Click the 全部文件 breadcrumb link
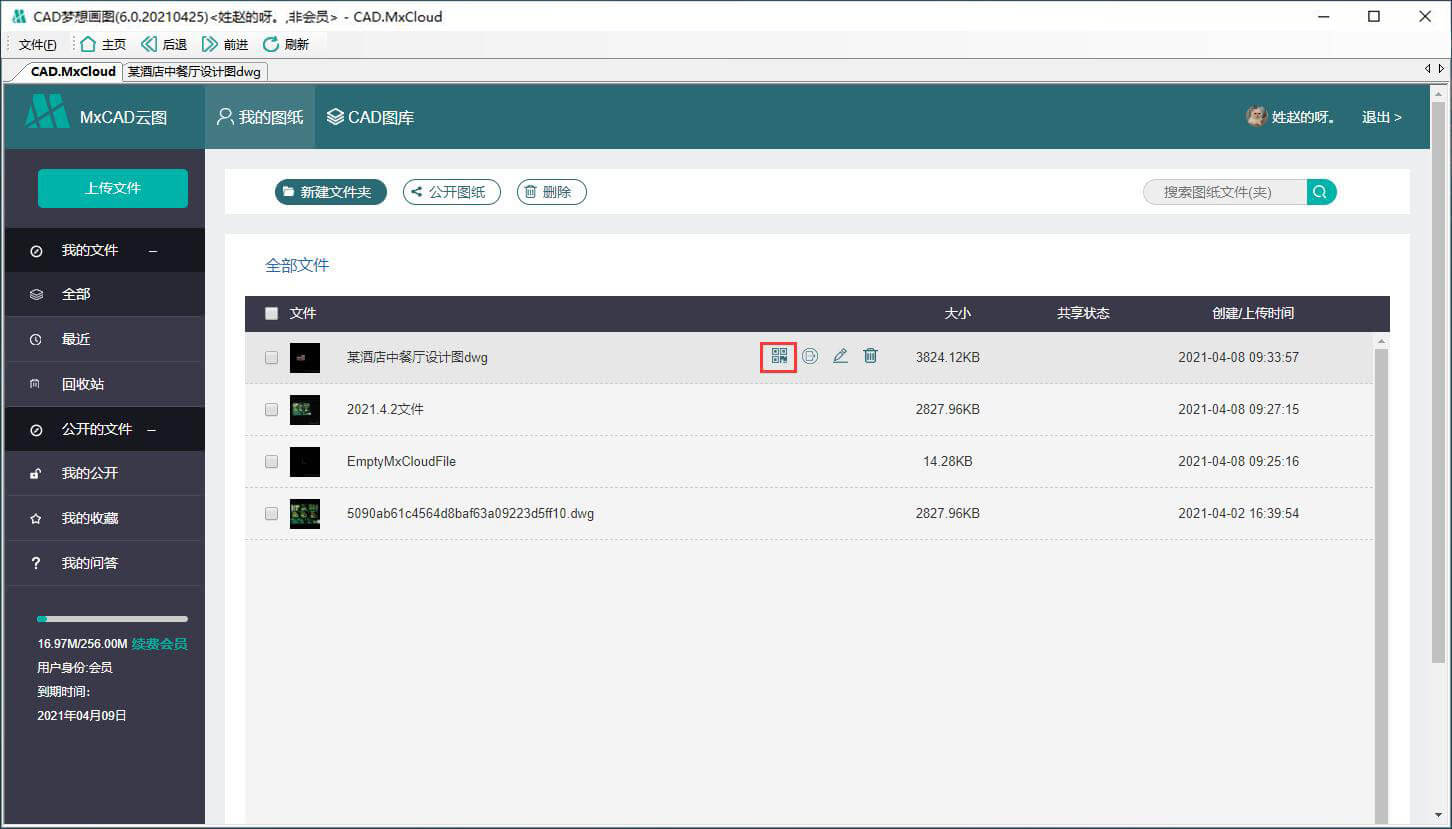1452x829 pixels. click(x=297, y=265)
